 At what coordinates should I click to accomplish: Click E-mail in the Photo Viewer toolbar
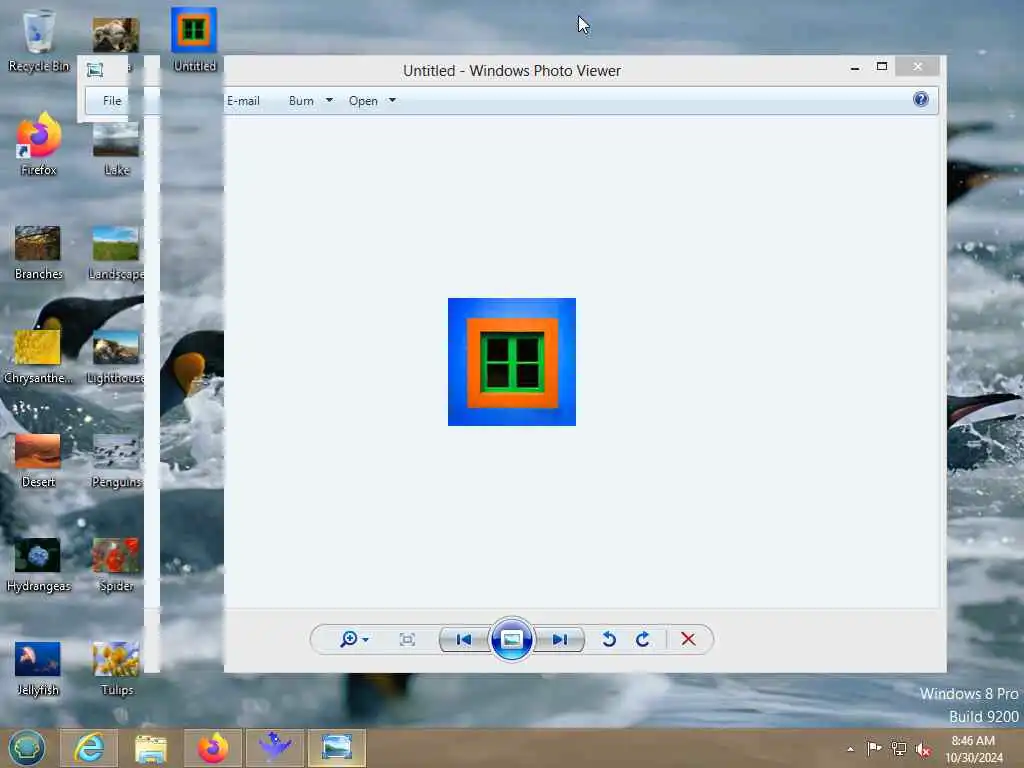click(243, 101)
